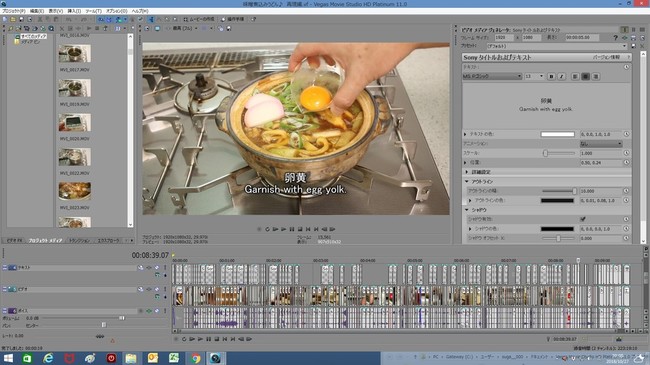Align title text left

coord(575,76)
